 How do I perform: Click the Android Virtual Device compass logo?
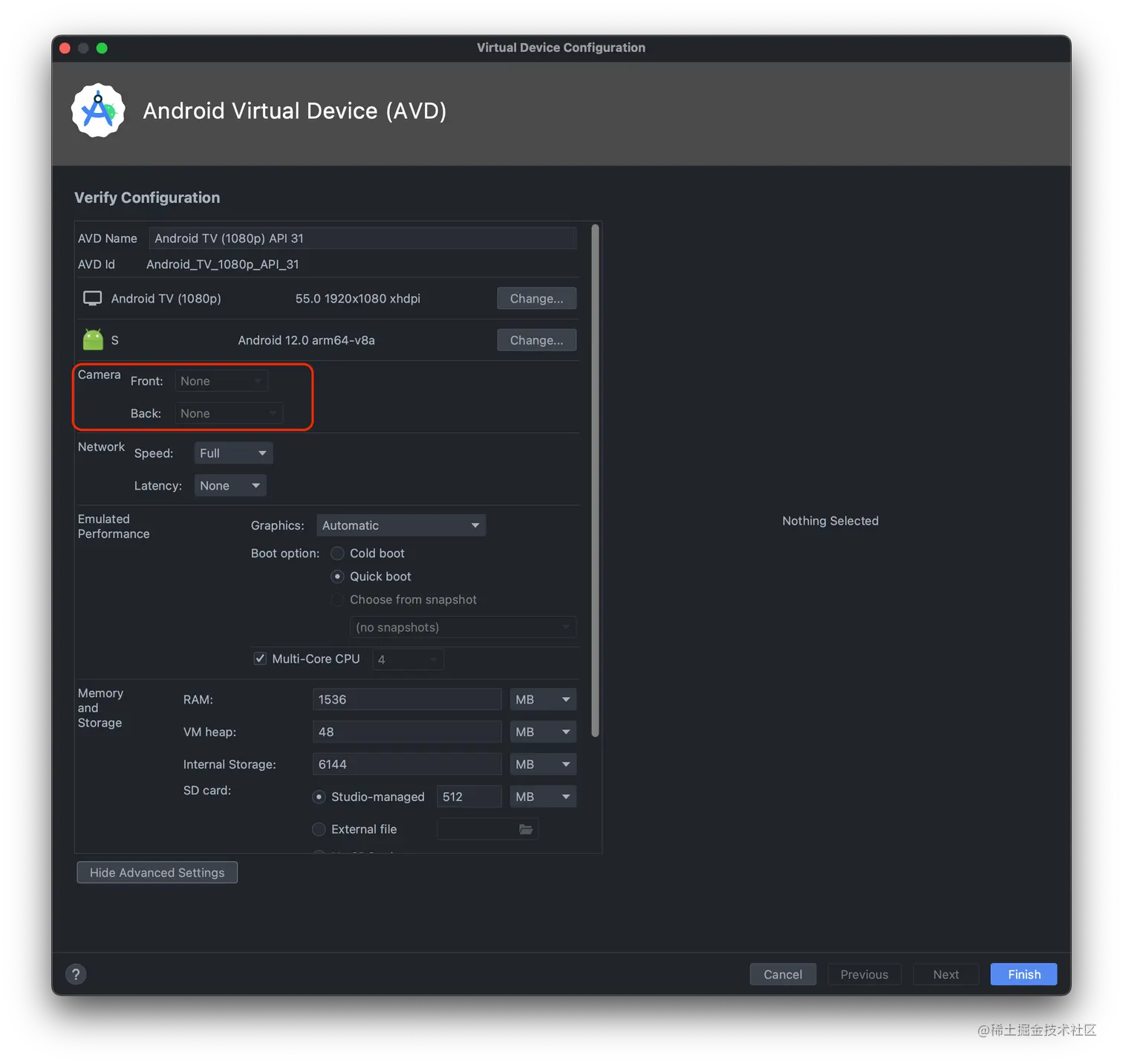pyautogui.click(x=98, y=110)
